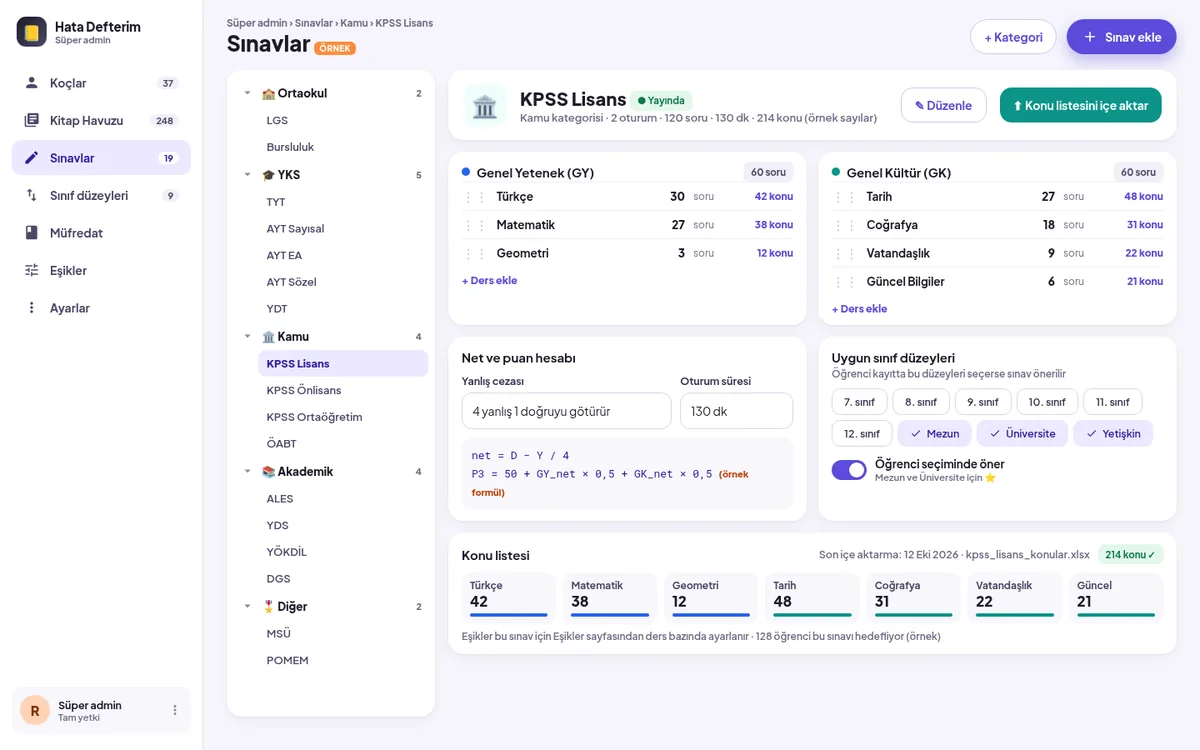Open the Eşikler menu item
1200x750 pixels.
click(x=101, y=270)
